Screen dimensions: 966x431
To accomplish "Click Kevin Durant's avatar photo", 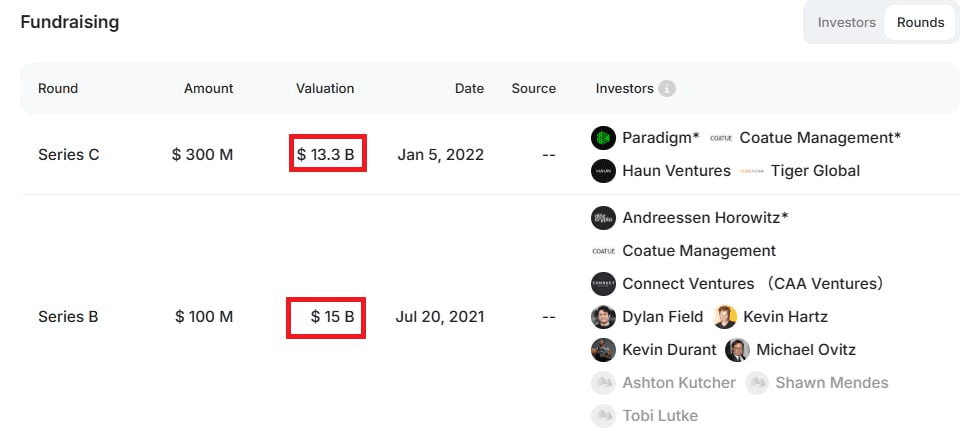I will point(603,350).
